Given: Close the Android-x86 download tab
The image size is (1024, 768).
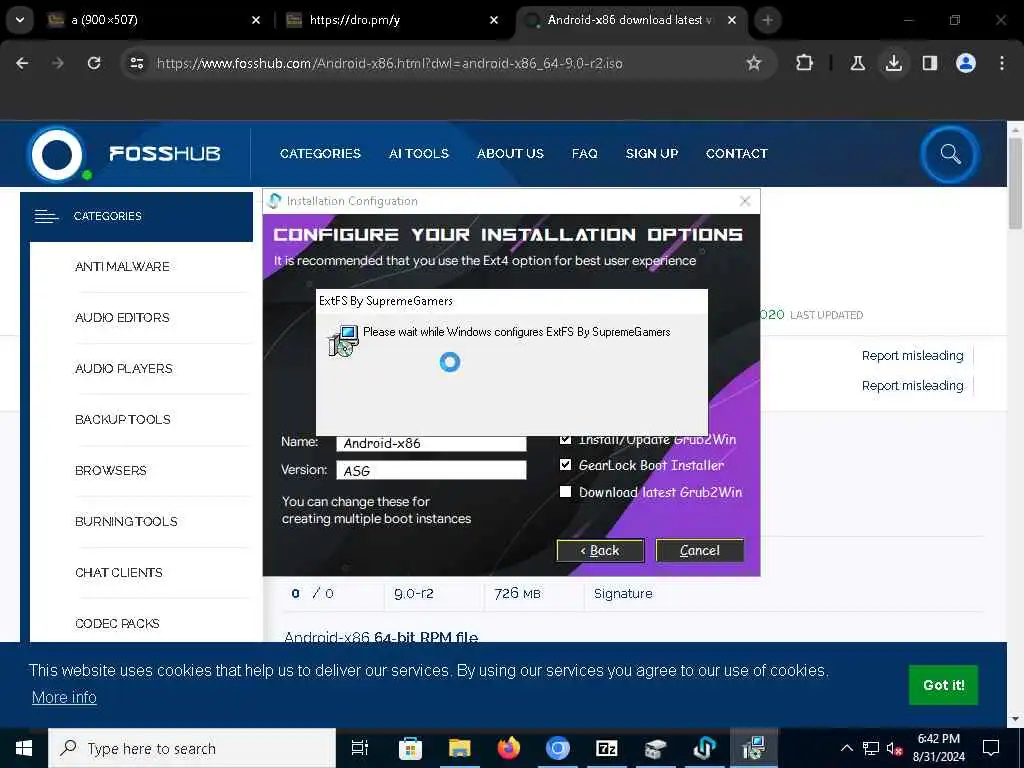Looking at the screenshot, I should coord(732,20).
